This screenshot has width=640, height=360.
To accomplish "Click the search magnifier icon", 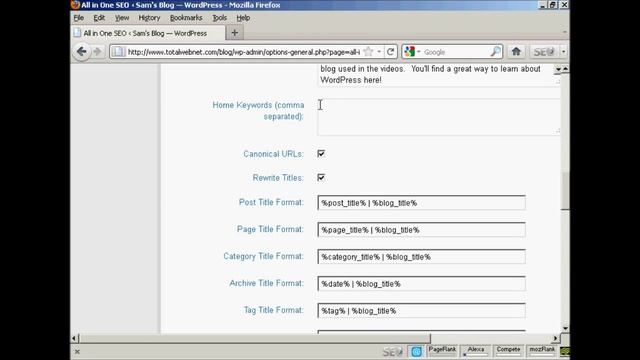I will (x=496, y=52).
